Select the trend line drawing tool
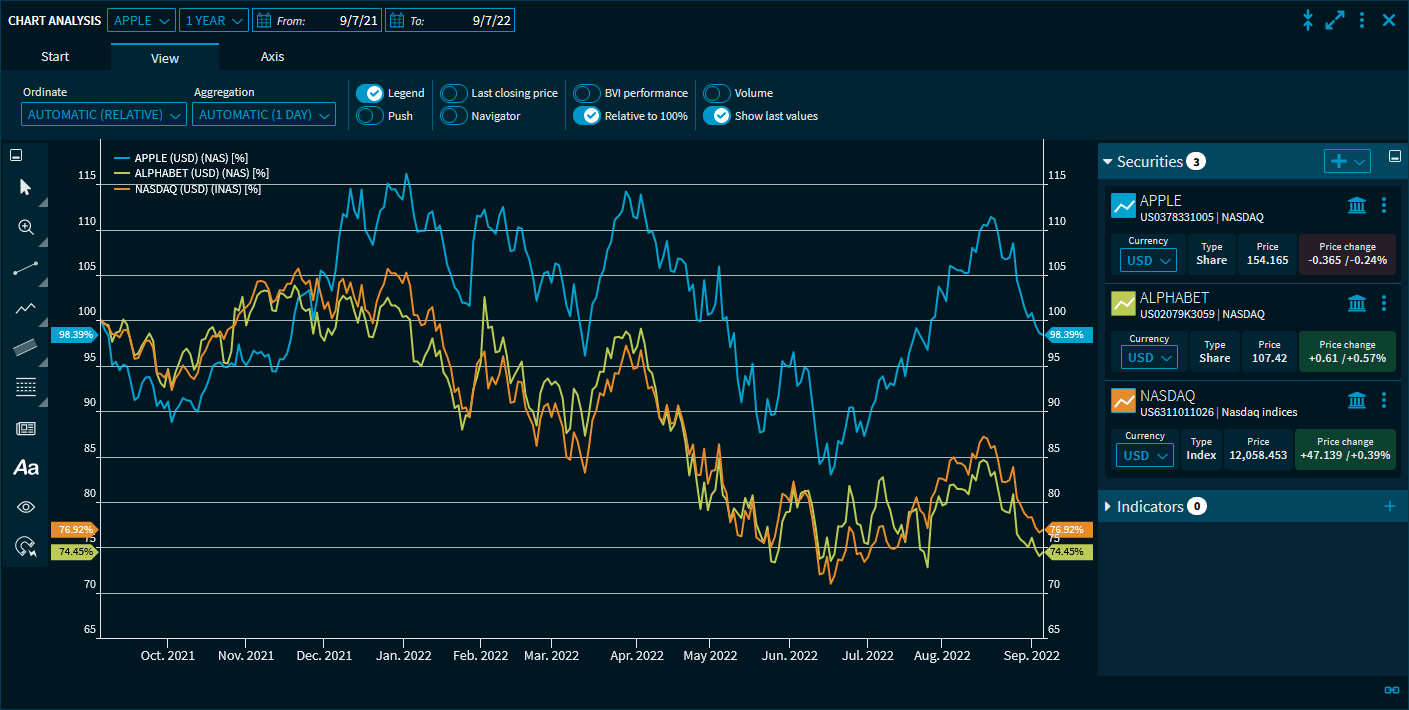This screenshot has width=1409, height=710. (26, 268)
